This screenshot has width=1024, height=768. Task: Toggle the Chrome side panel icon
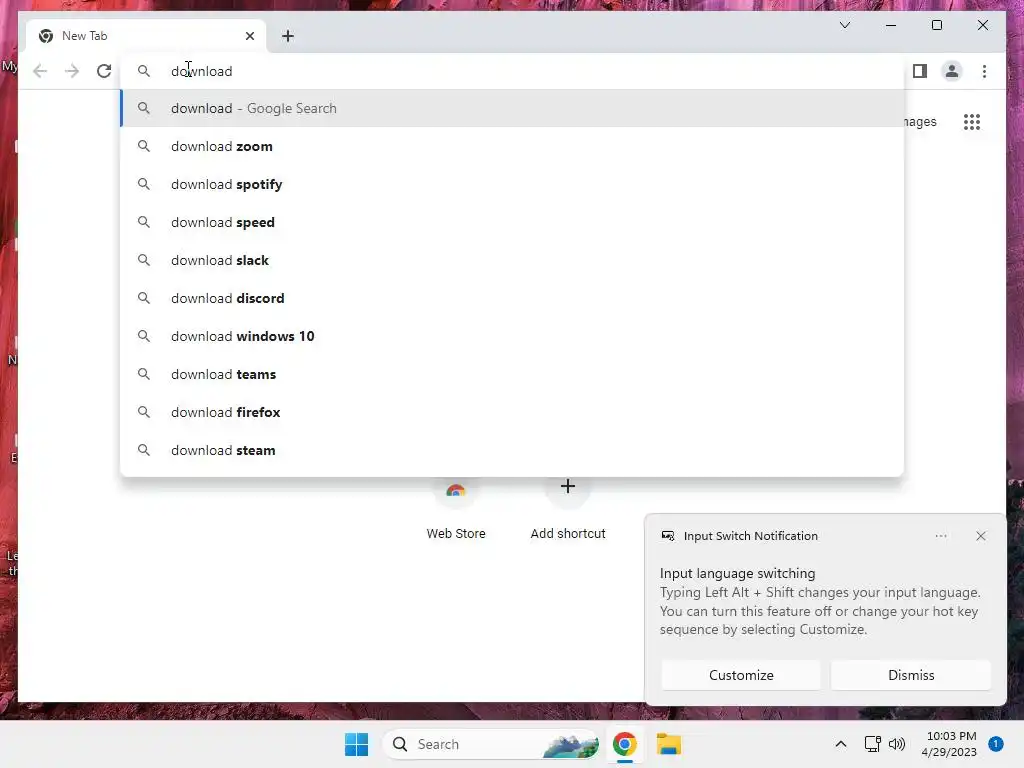920,71
